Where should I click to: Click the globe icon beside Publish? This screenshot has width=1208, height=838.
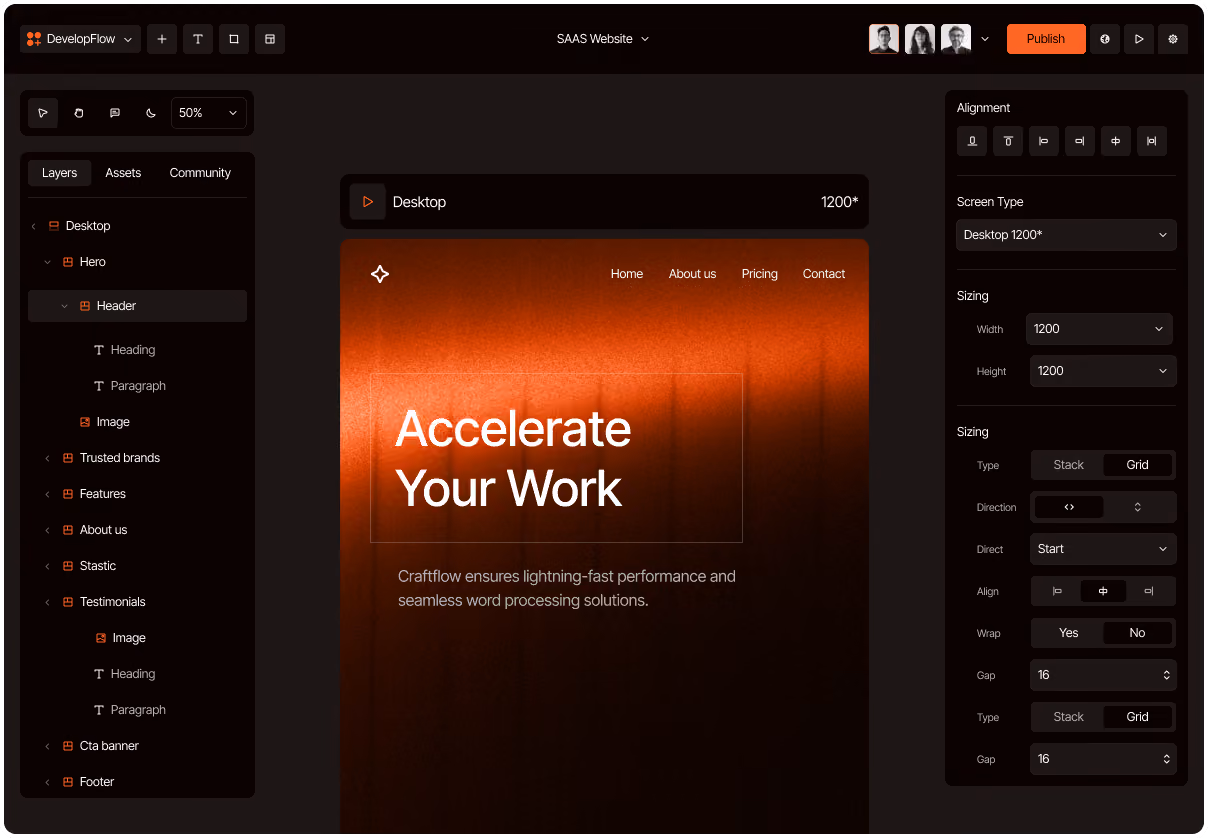[x=1105, y=39]
